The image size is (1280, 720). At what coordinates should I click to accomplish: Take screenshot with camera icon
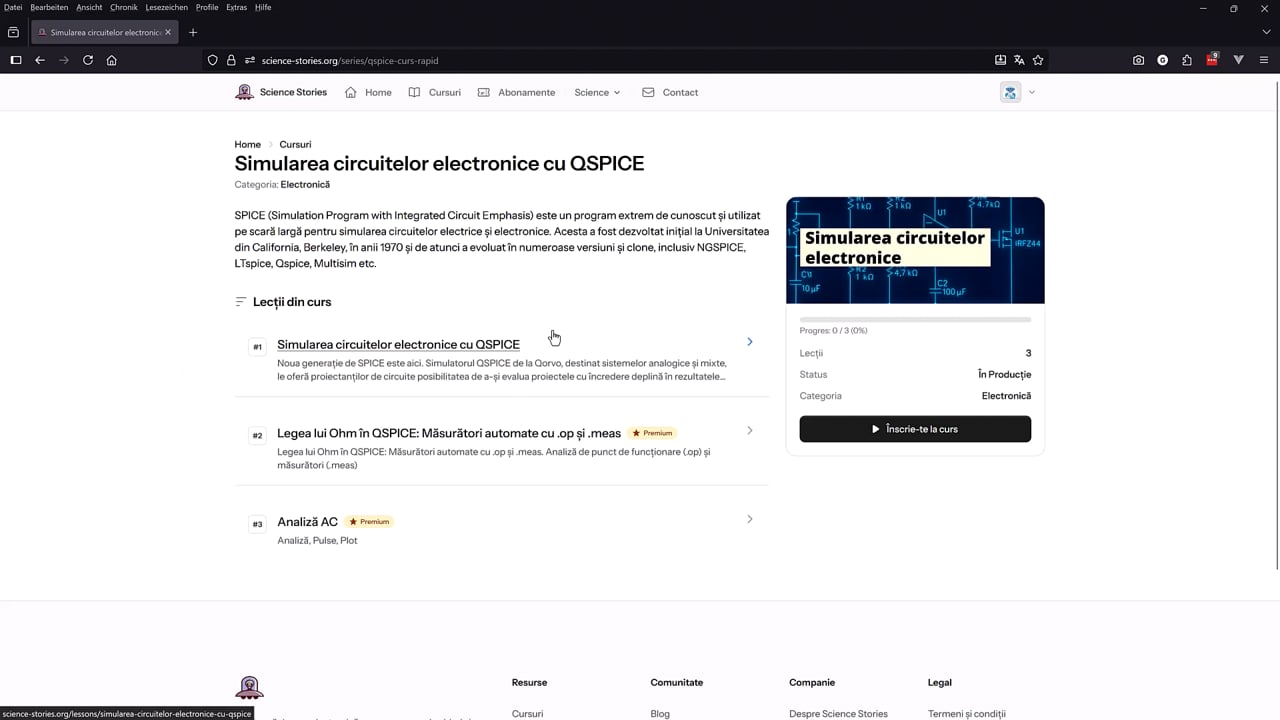coord(1138,60)
